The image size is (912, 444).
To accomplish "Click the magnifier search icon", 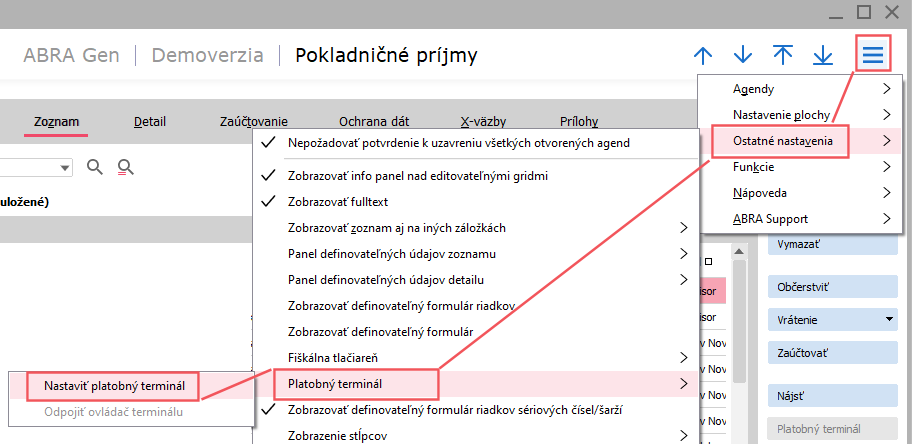I will pyautogui.click(x=95, y=167).
